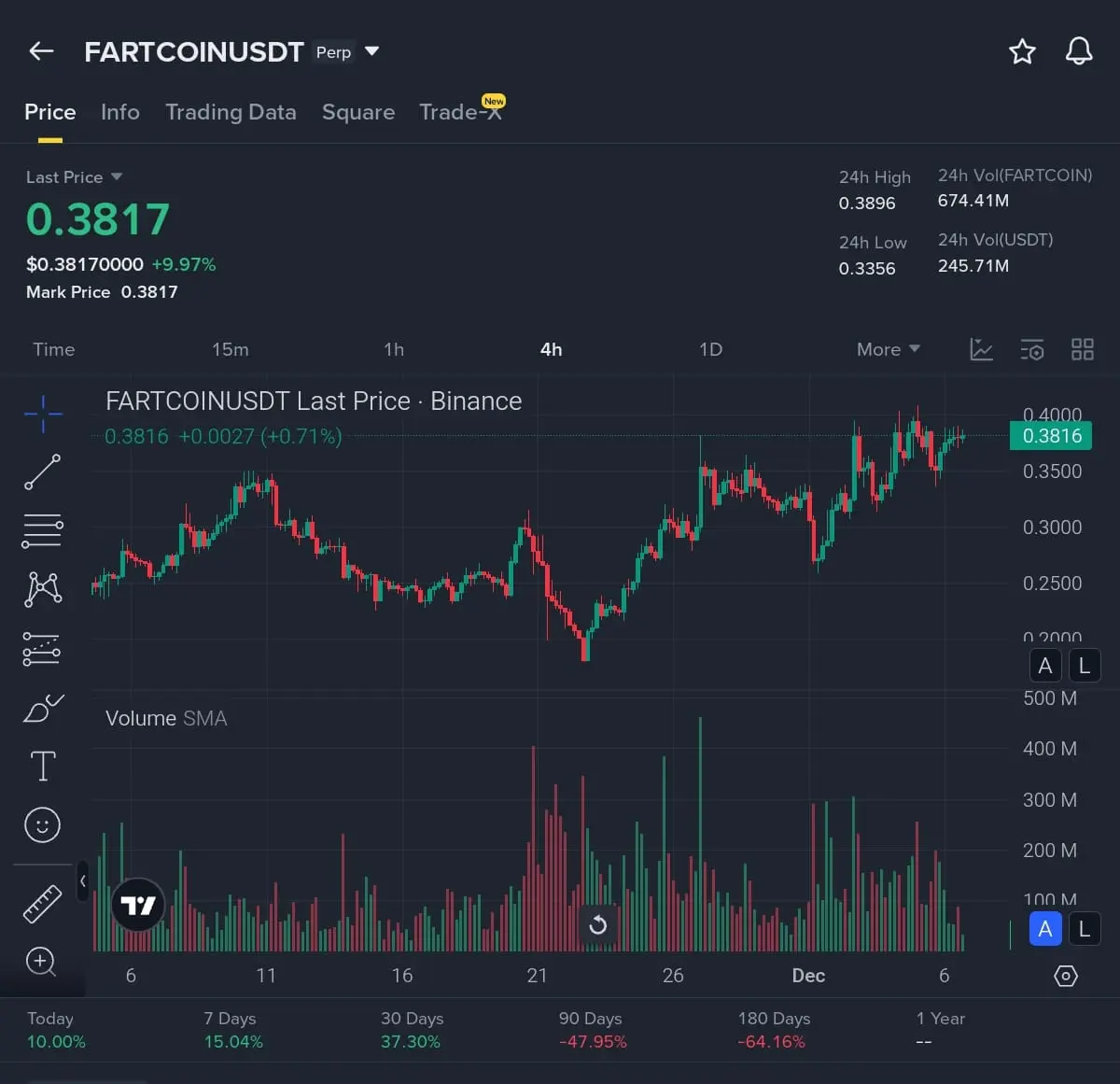Select the trend line drawing tool
1120x1084 pixels.
(x=43, y=472)
